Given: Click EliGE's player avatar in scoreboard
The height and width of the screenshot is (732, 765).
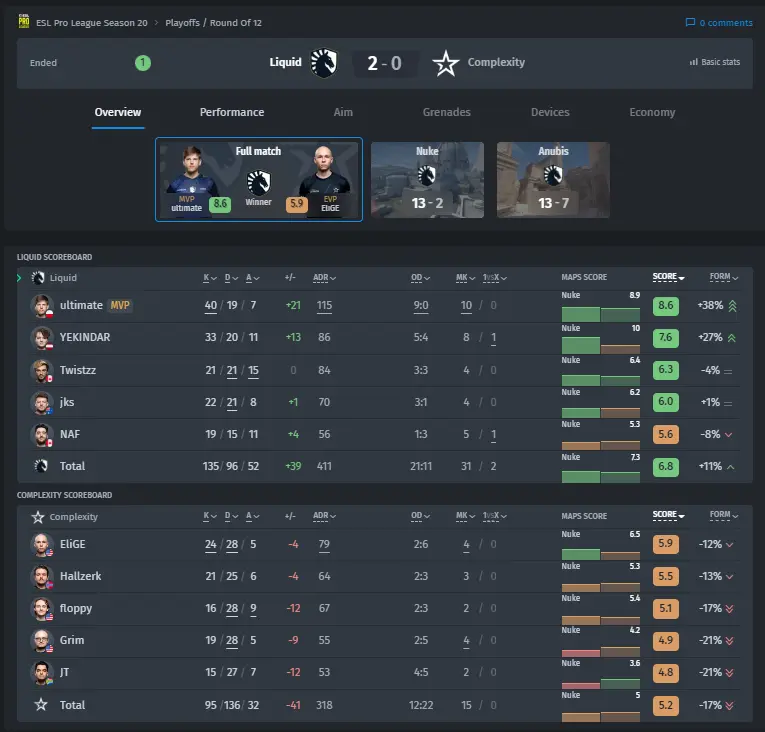Looking at the screenshot, I should pos(42,545).
